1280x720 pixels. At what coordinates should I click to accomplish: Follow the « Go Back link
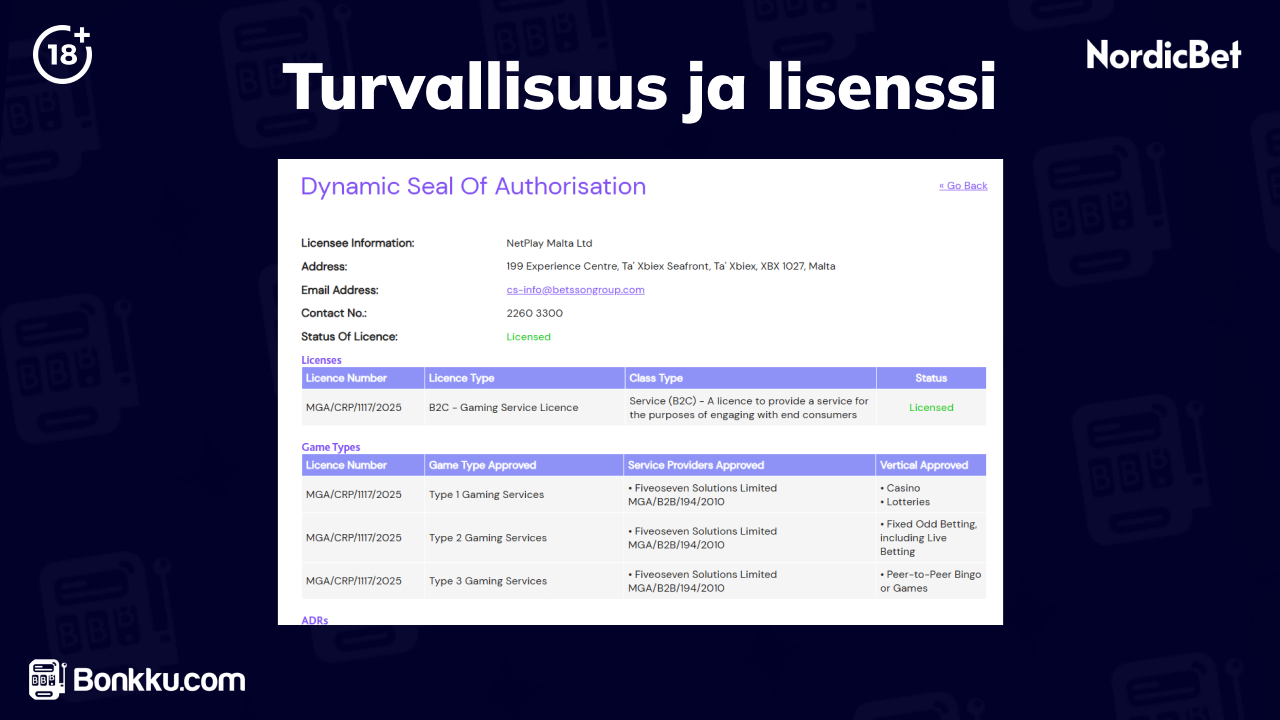pyautogui.click(x=963, y=186)
